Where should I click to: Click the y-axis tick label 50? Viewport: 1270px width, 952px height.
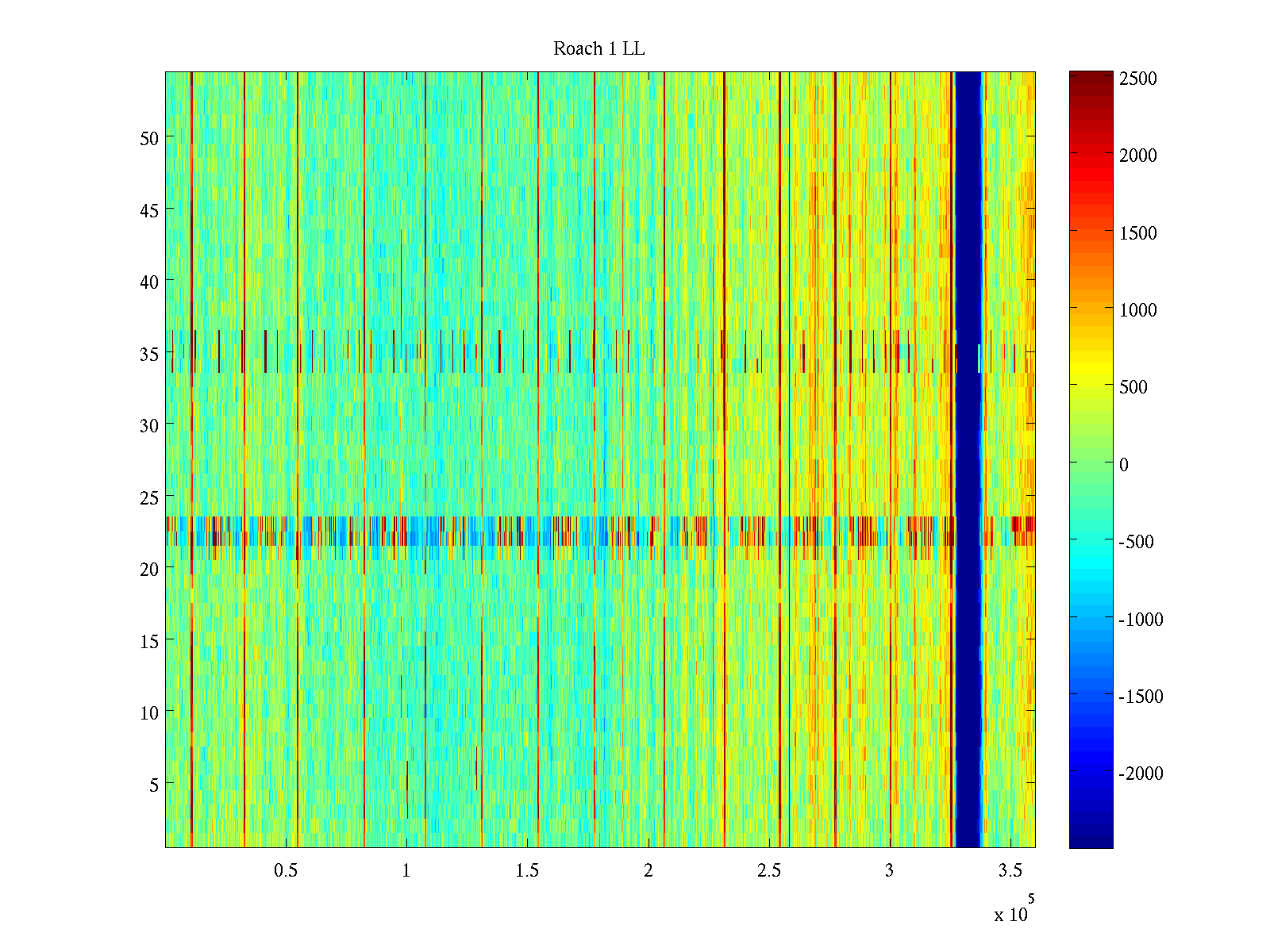(x=149, y=139)
